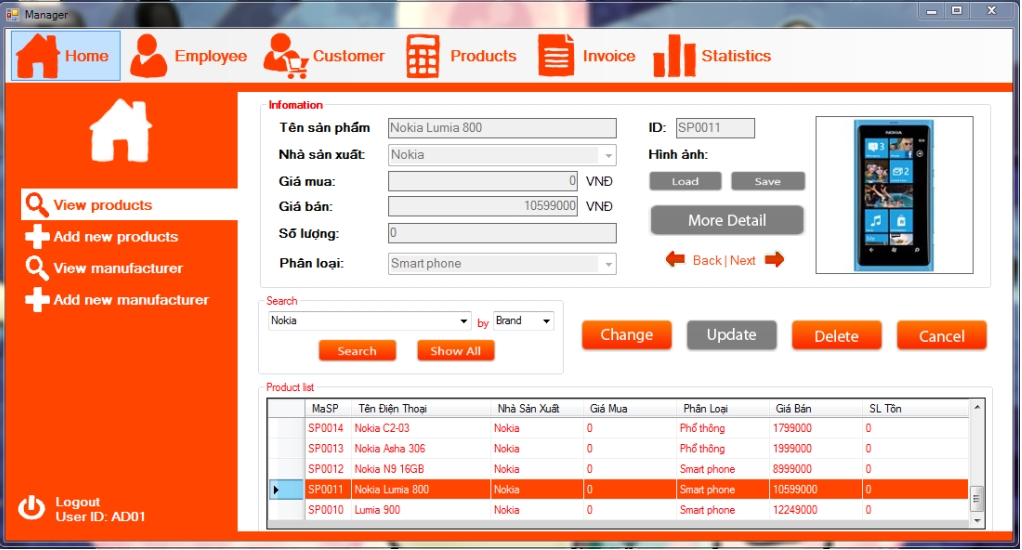Screen dimensions: 1022x550
Task: Click the SL Tồn column header
Action: pos(916,409)
